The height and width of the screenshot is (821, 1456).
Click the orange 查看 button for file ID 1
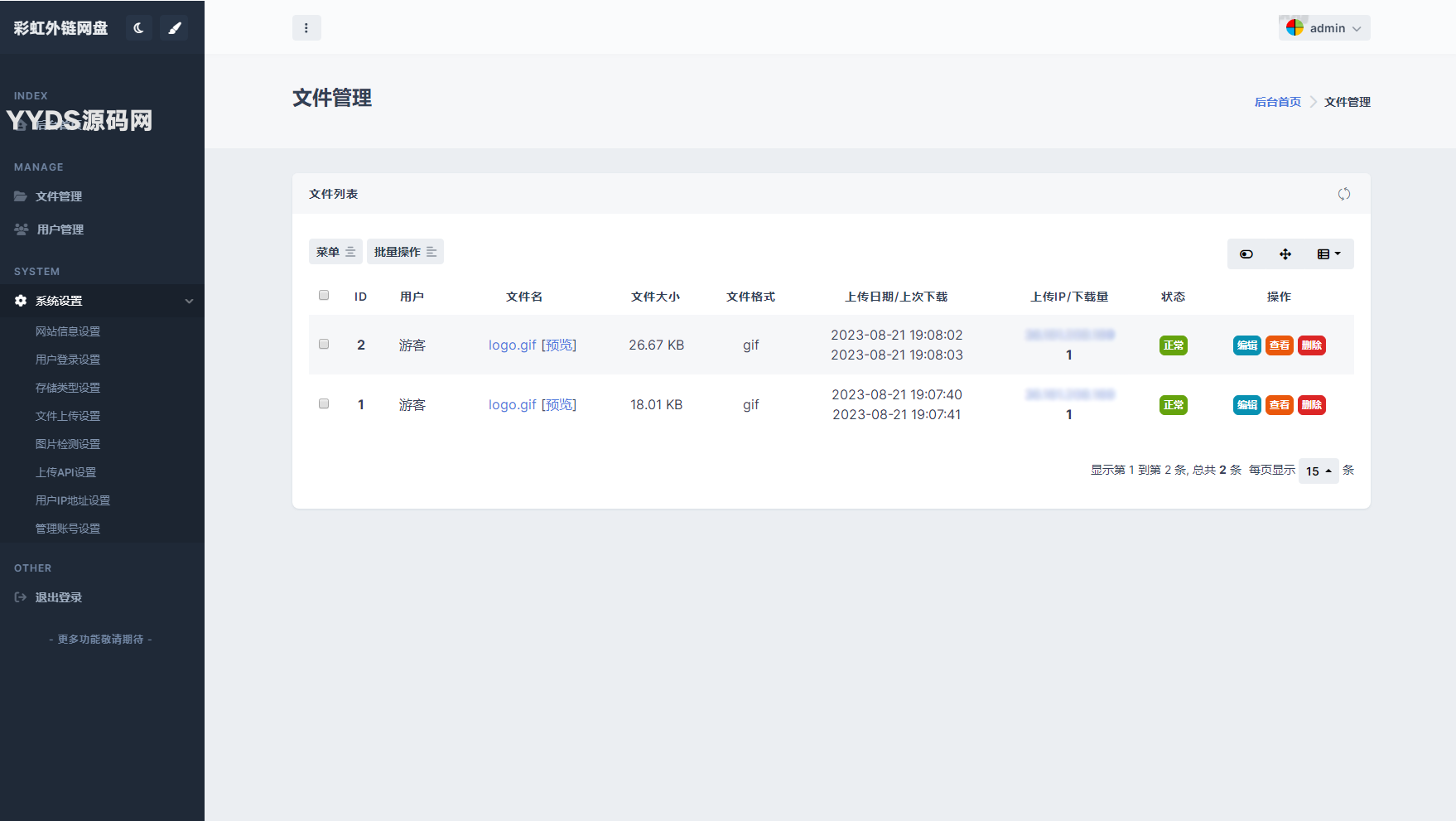point(1279,405)
